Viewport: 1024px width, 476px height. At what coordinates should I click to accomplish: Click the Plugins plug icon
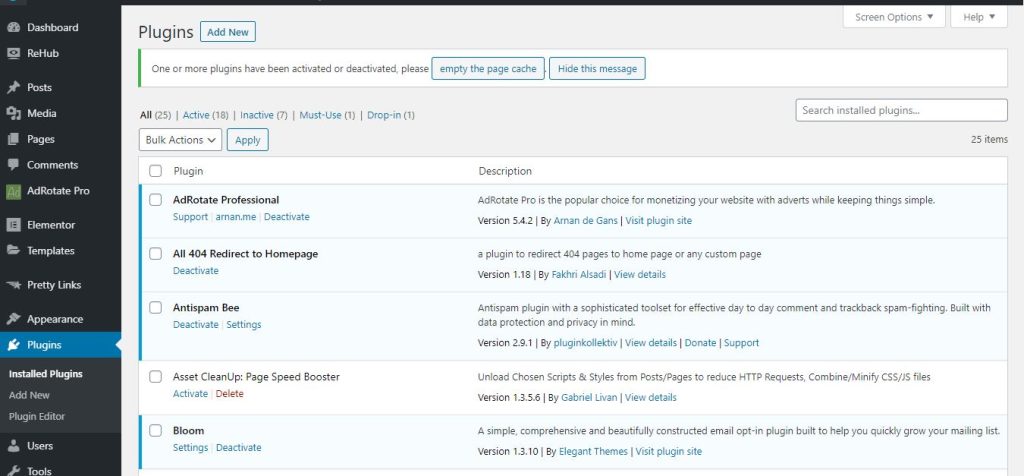tap(13, 345)
